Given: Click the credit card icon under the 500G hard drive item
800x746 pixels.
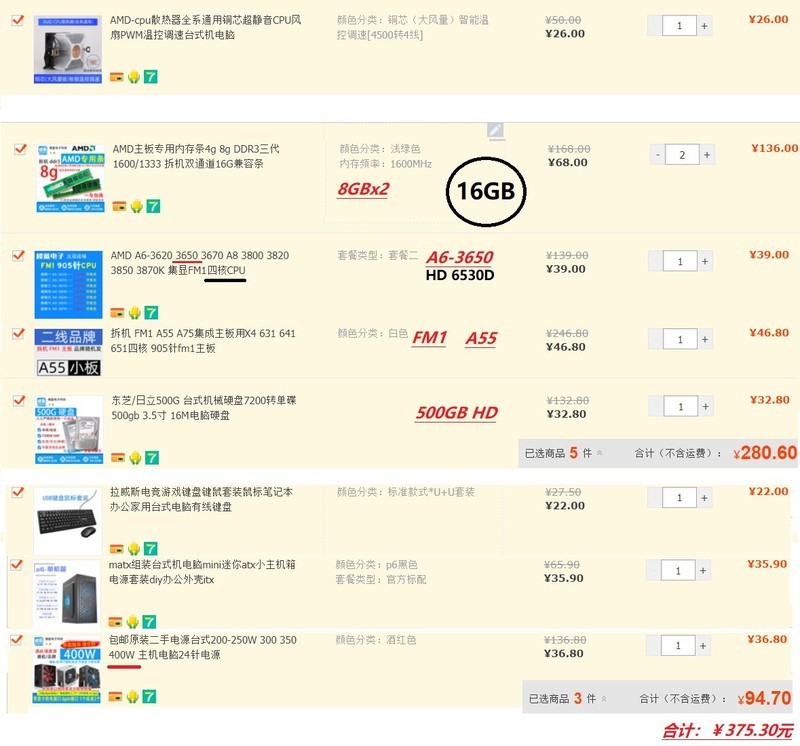Looking at the screenshot, I should 118,457.
